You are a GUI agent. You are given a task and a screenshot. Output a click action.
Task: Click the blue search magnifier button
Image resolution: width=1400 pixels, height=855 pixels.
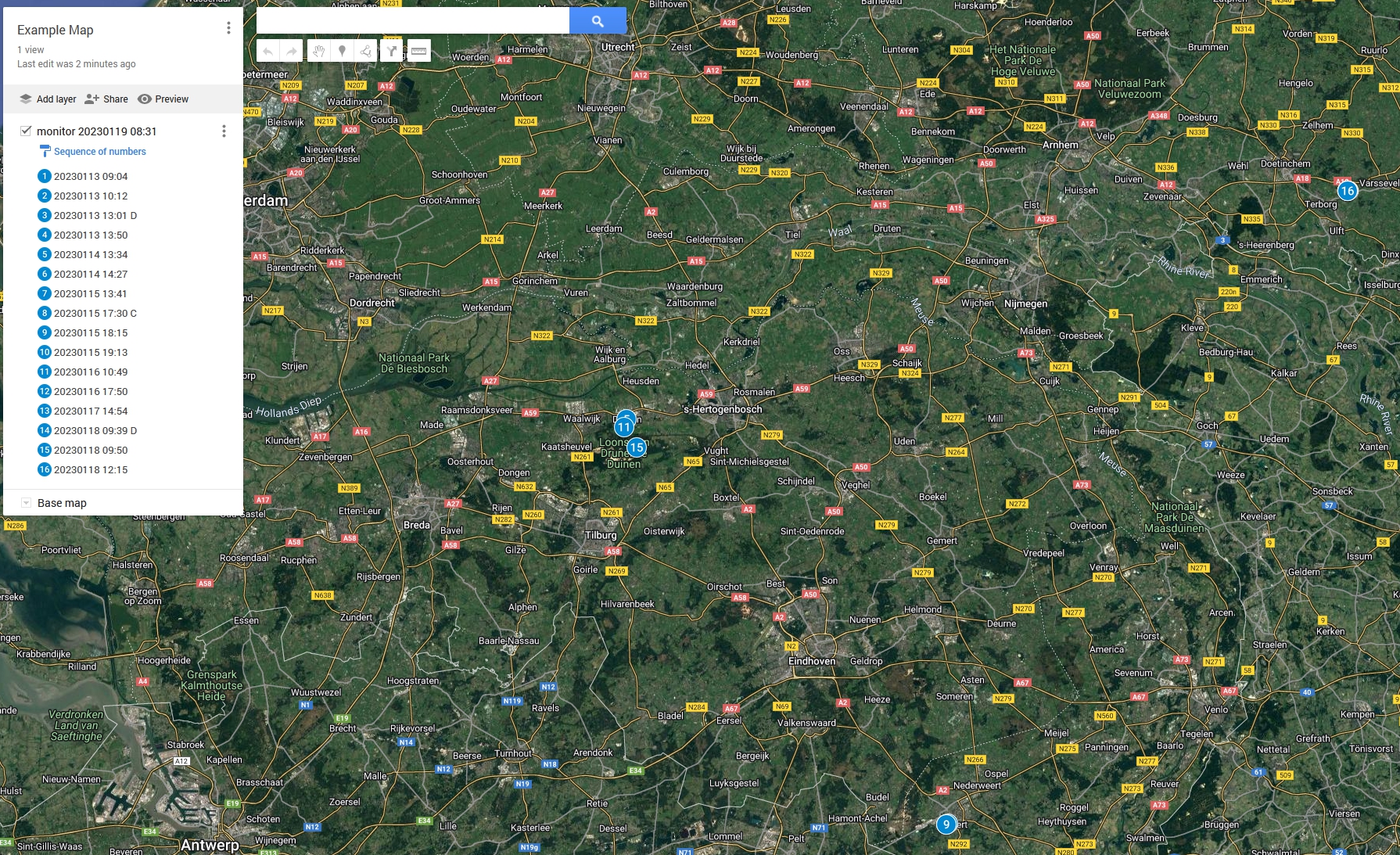pyautogui.click(x=598, y=21)
